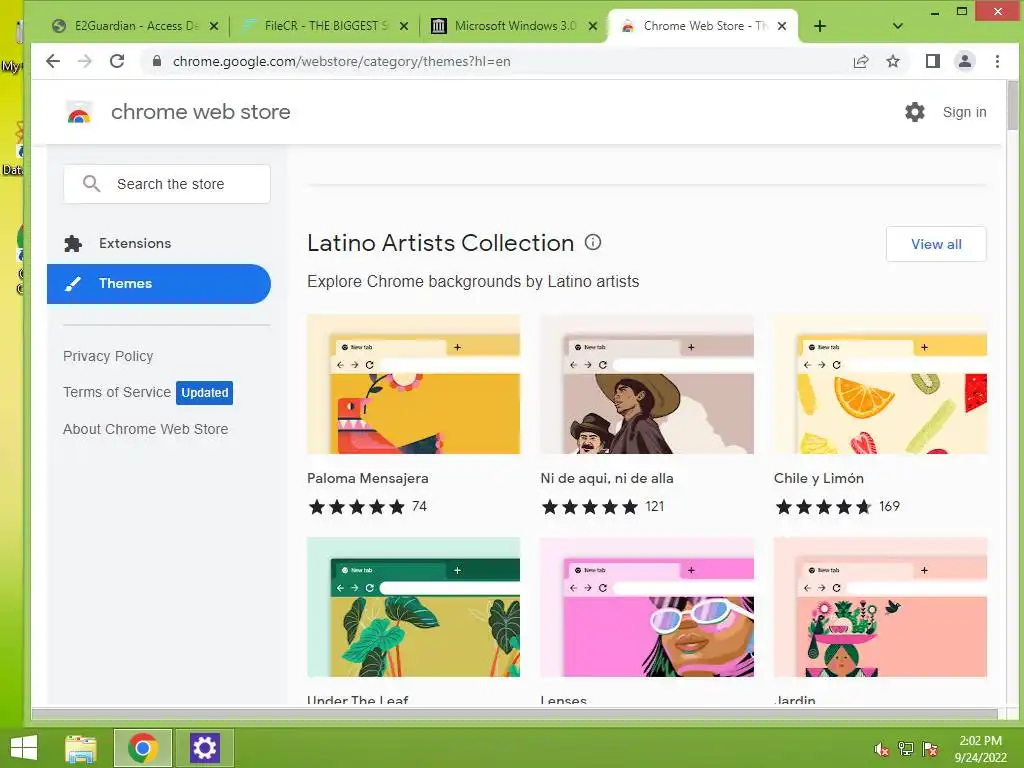Viewport: 1024px width, 768px height.
Task: Open File Explorer from taskbar
Action: (x=81, y=748)
